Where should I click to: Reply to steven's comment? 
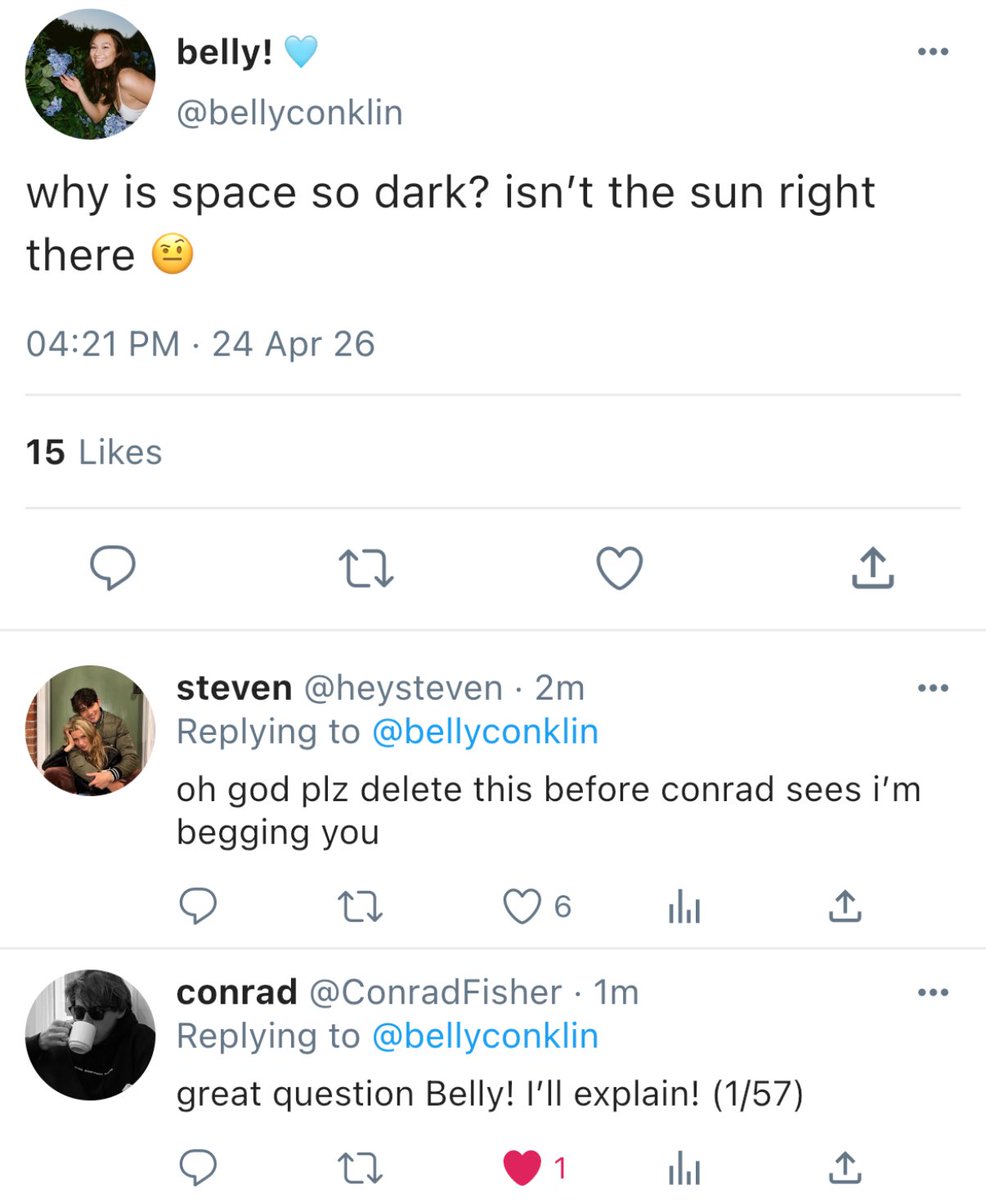click(197, 908)
